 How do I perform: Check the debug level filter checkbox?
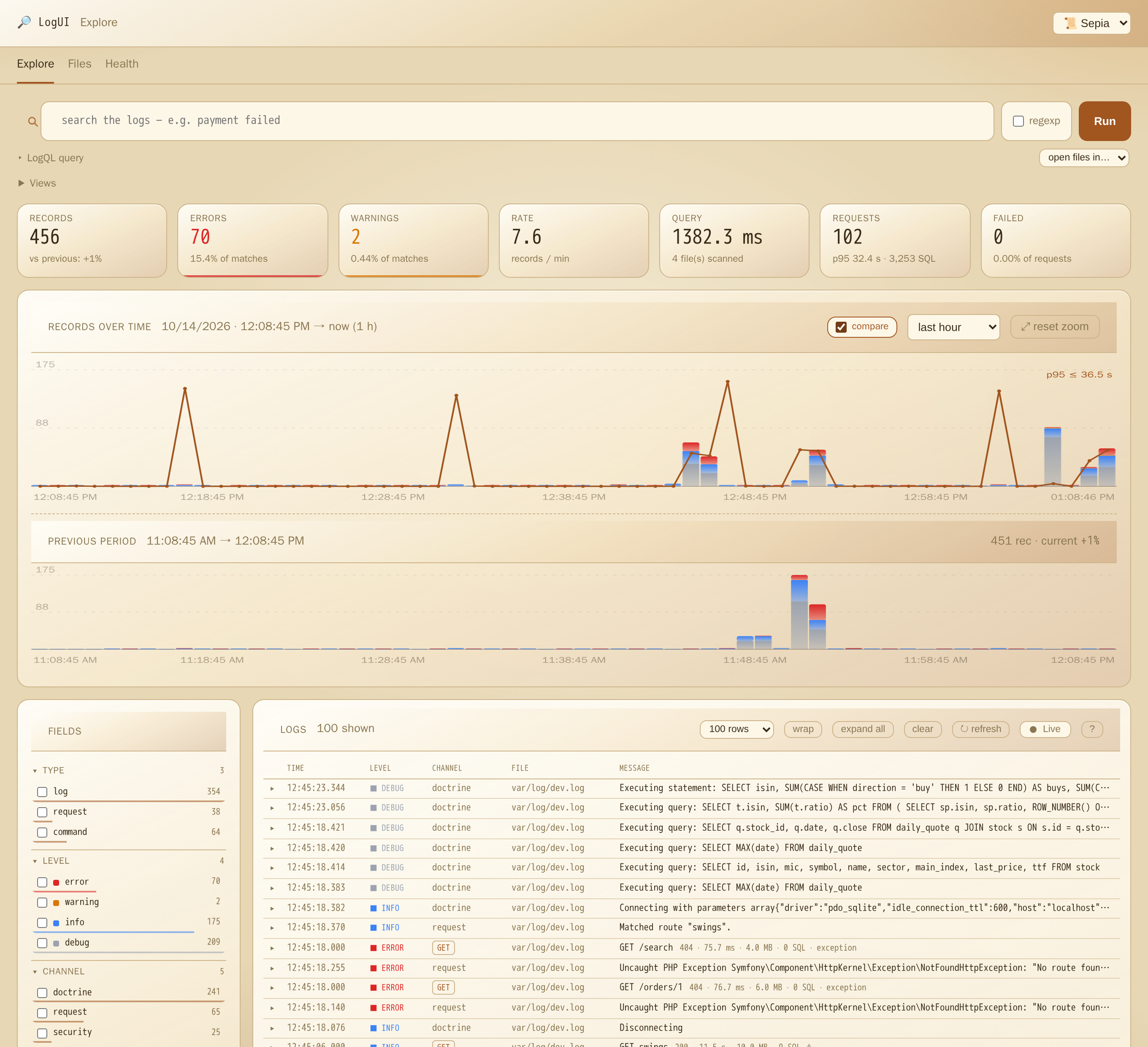[42, 943]
